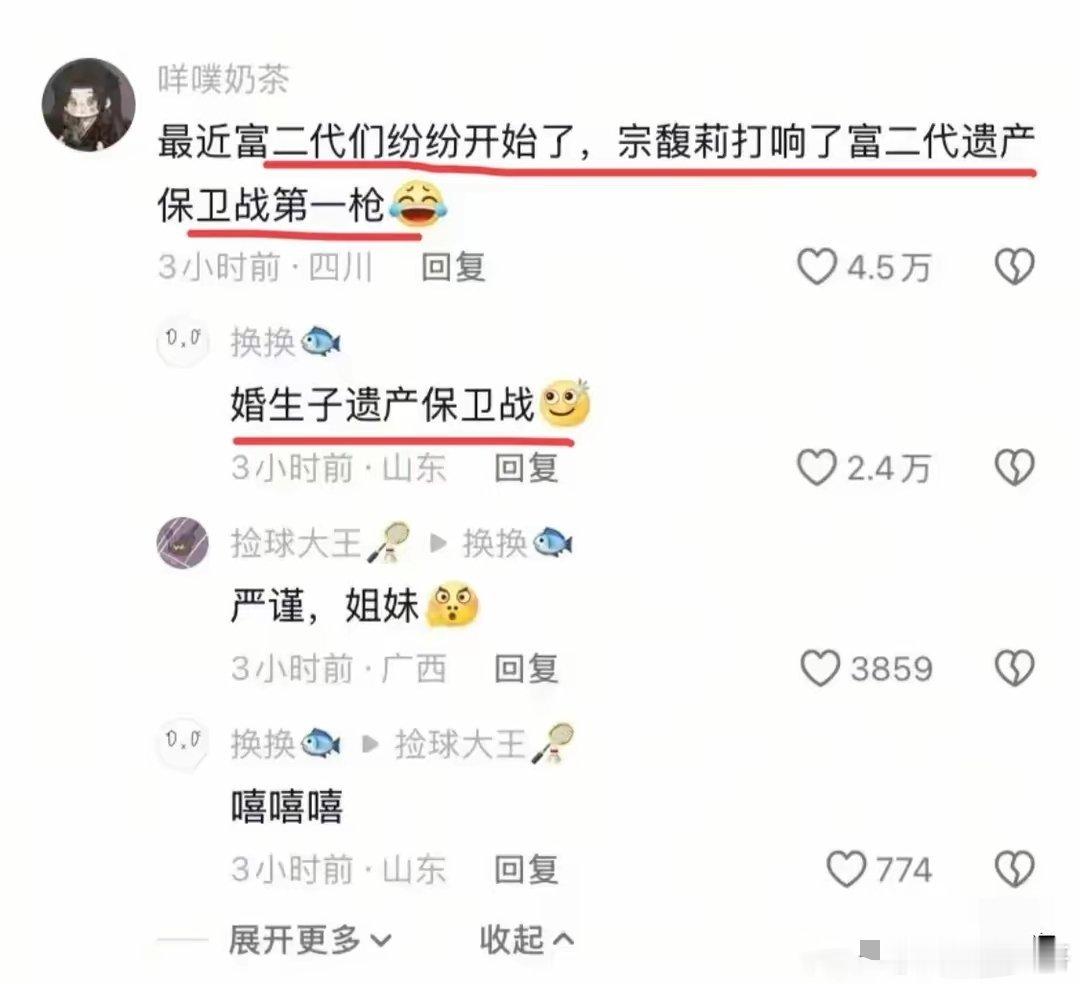Reply to the 嘻嘻嘻 comment
1080x984 pixels.
527,869
